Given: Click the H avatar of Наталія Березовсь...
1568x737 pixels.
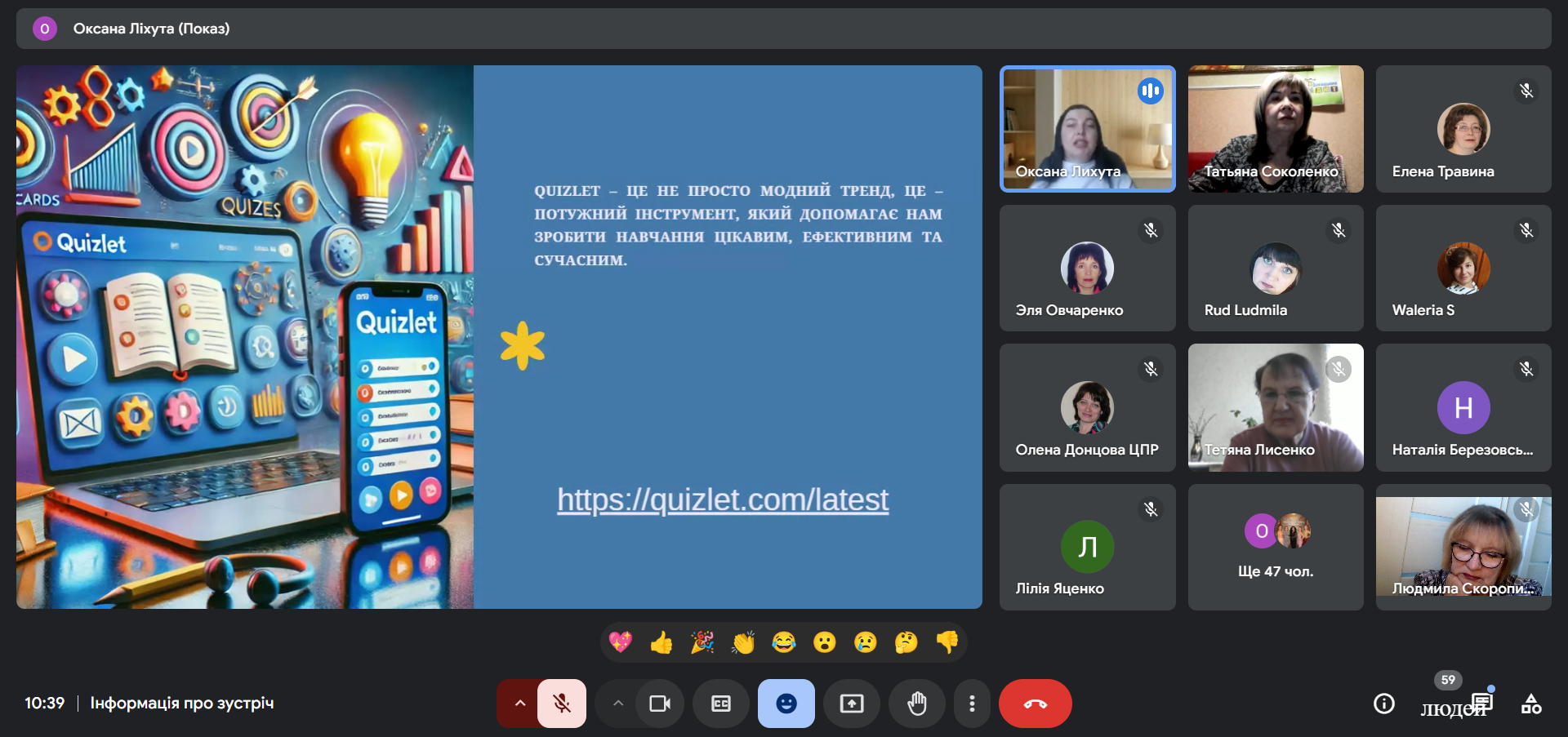Looking at the screenshot, I should coord(1463,407).
